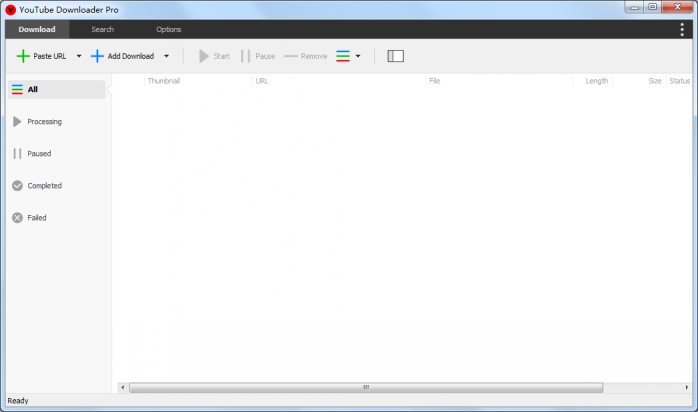This screenshot has width=698, height=412.
Task: Expand the Add Download dropdown arrow
Action: 166,56
